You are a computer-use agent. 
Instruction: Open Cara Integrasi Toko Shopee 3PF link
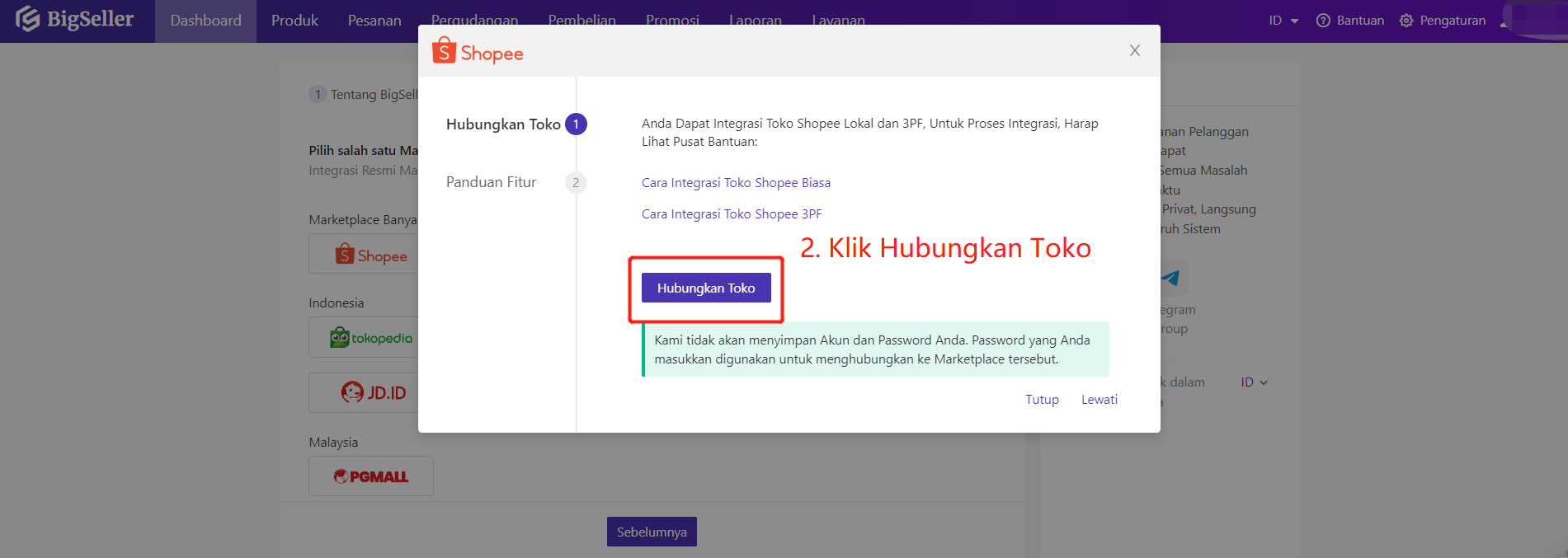(x=732, y=214)
